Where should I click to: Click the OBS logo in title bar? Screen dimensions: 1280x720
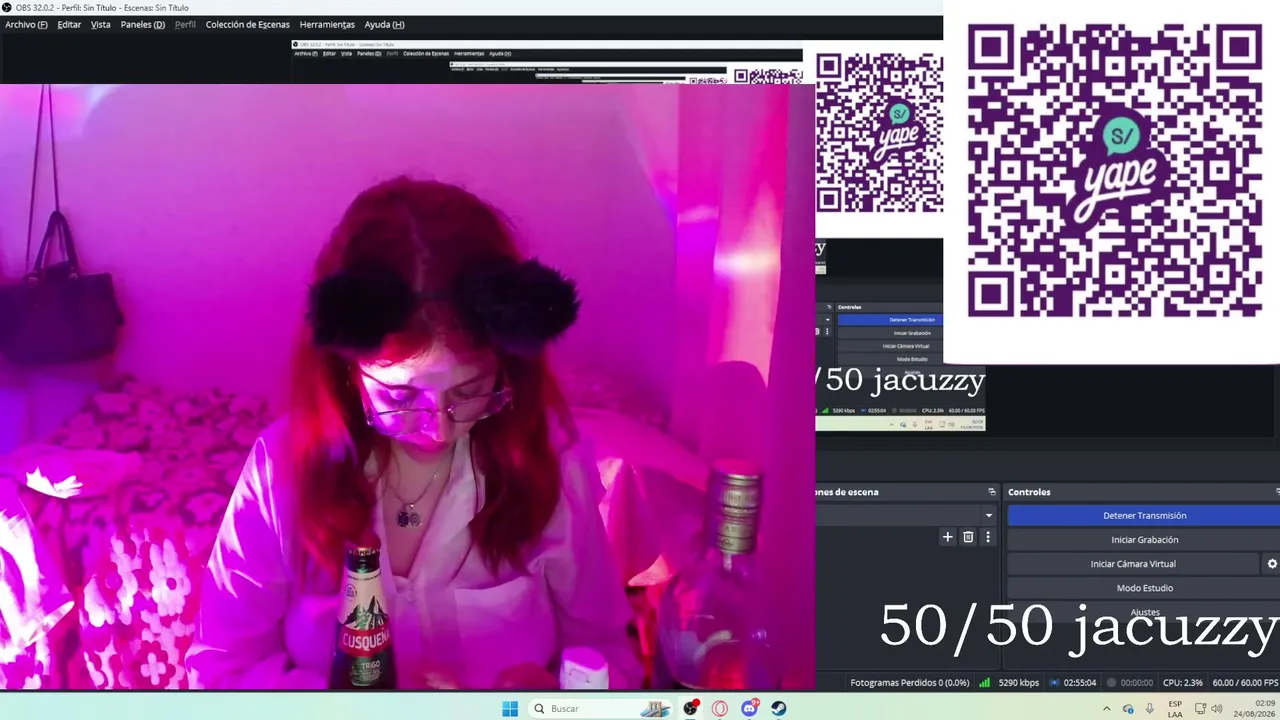[7, 7]
